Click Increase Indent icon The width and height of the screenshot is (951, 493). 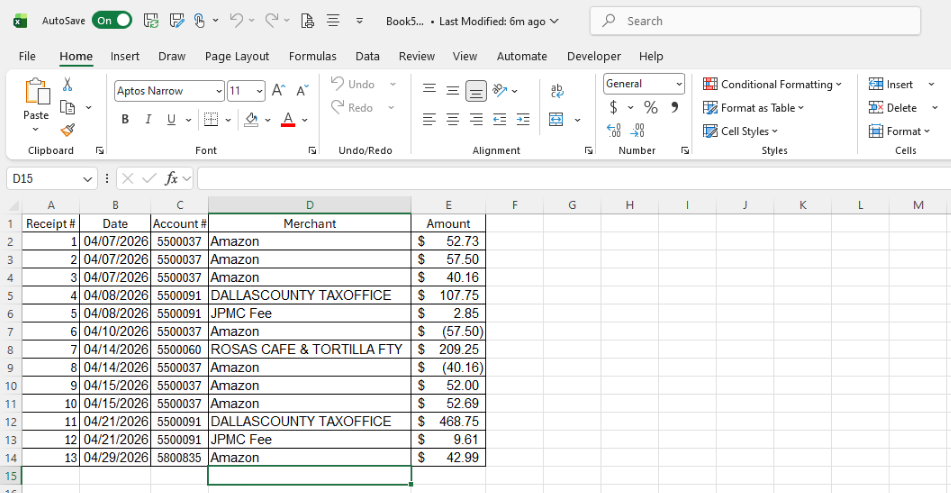(x=523, y=119)
